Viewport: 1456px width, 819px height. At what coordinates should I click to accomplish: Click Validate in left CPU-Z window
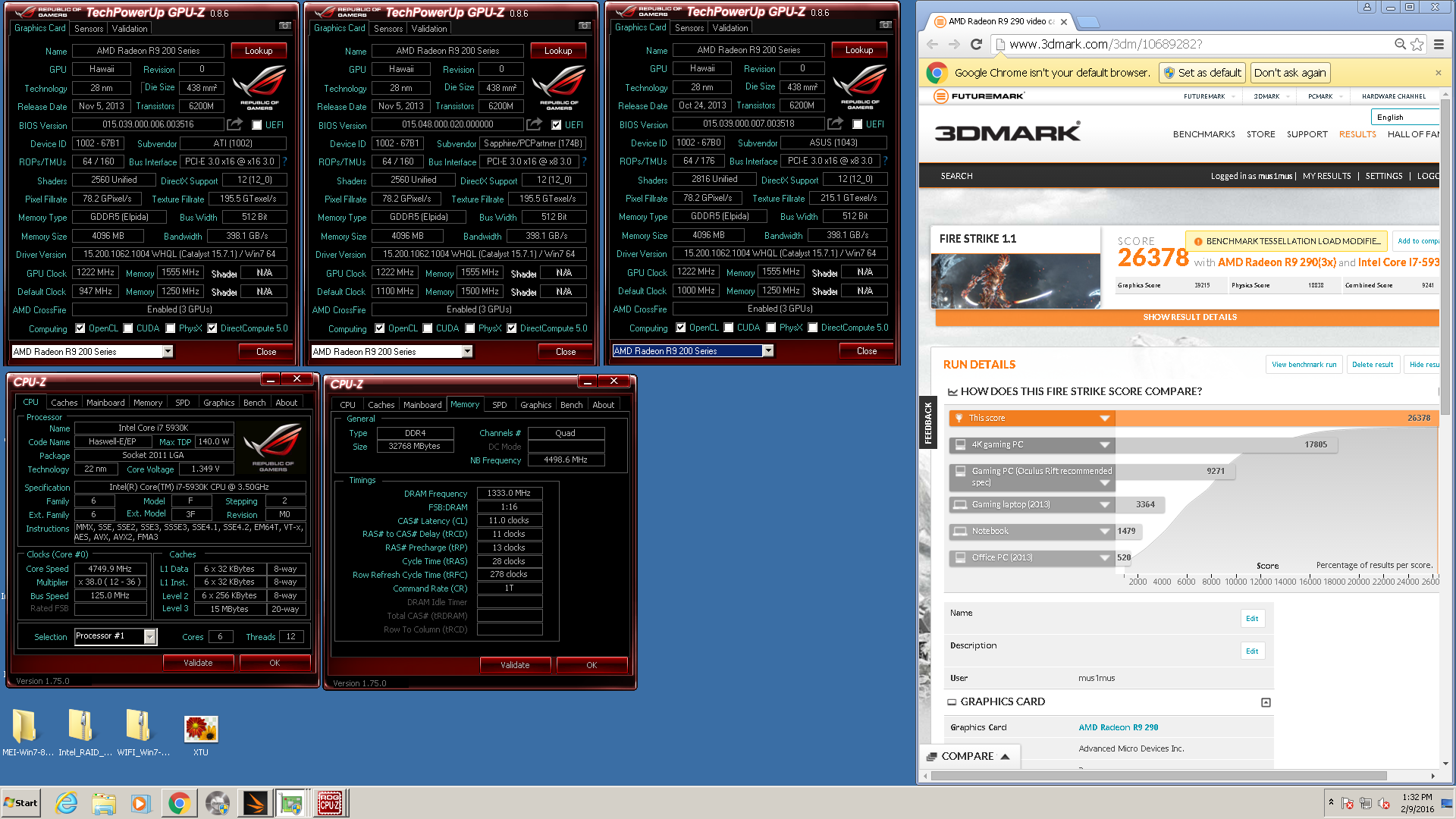click(198, 663)
